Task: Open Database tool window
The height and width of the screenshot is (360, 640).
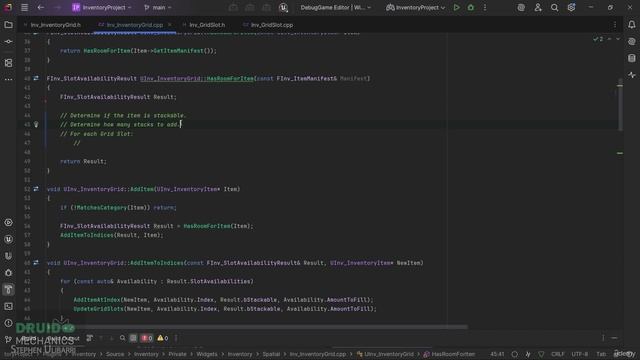Action: pyautogui.click(x=632, y=58)
